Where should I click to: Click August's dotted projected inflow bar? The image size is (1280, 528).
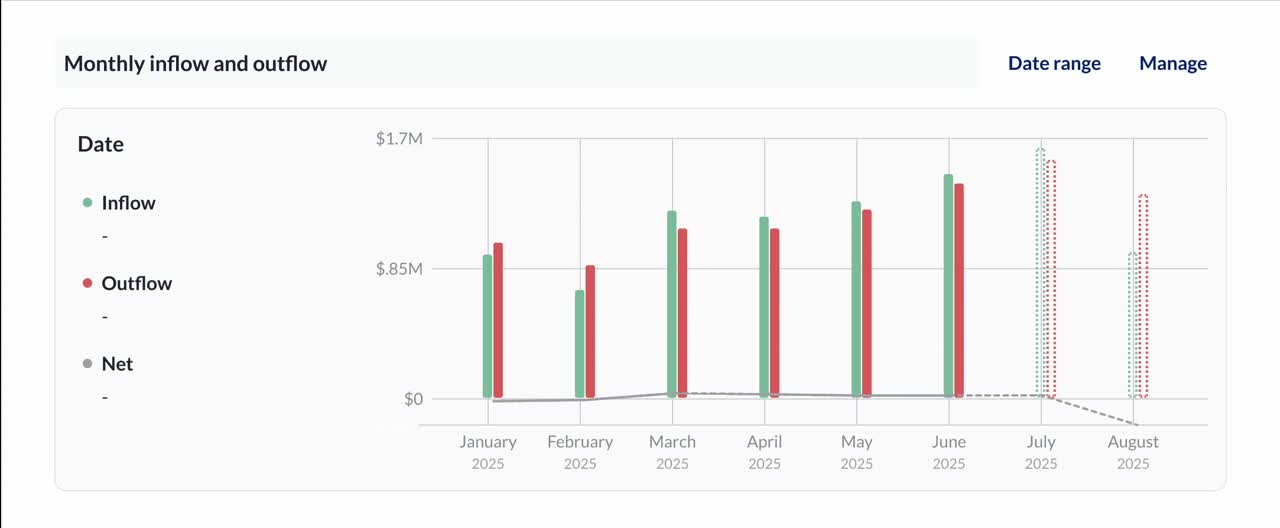pyautogui.click(x=1133, y=326)
